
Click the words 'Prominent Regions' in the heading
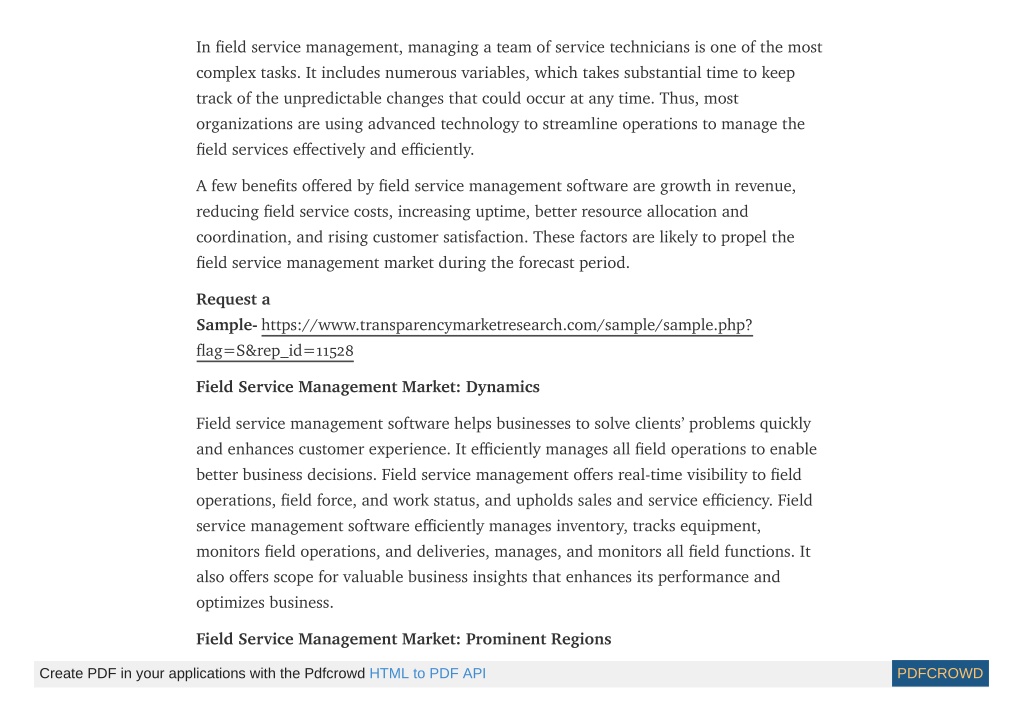click(x=538, y=639)
